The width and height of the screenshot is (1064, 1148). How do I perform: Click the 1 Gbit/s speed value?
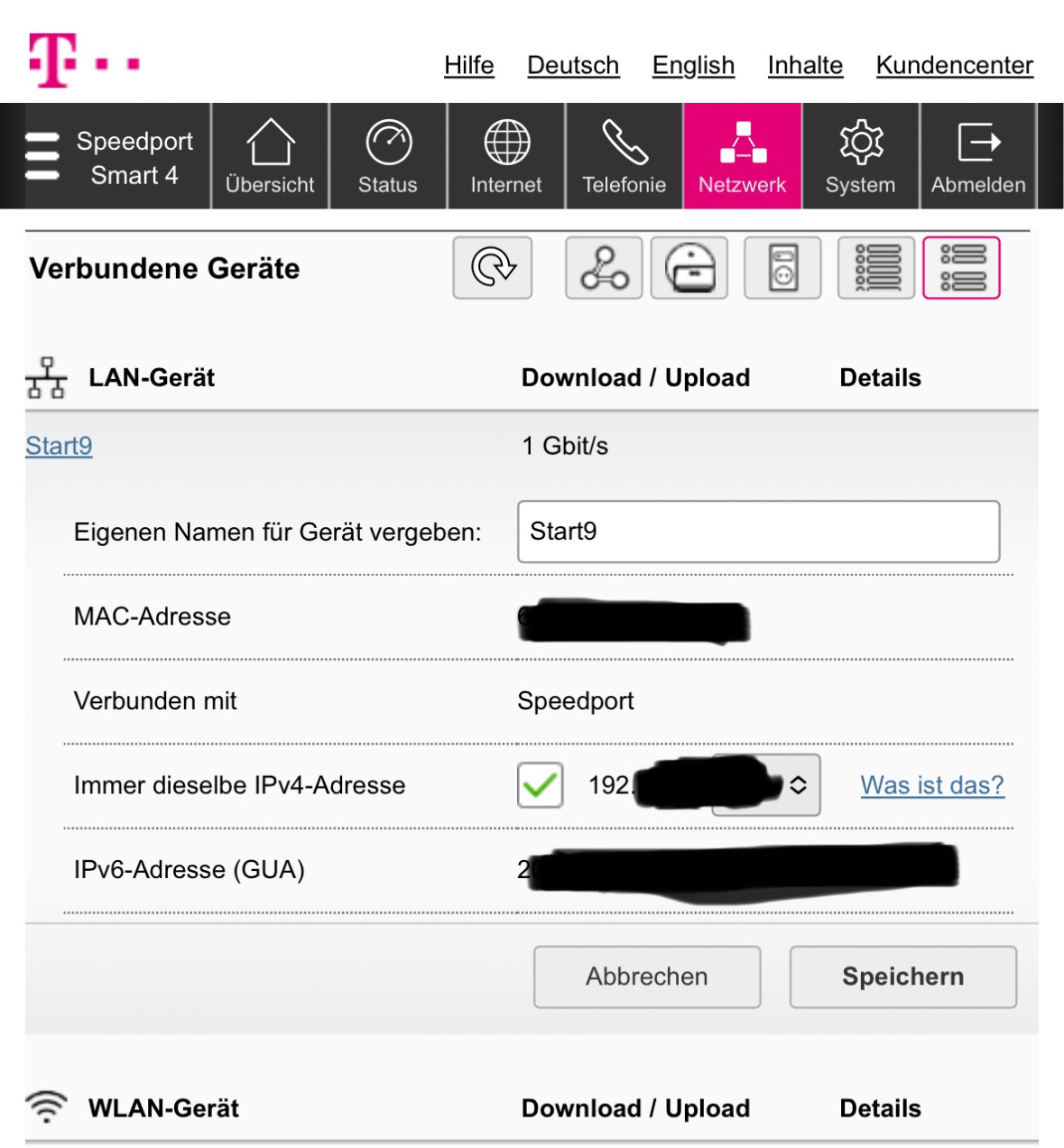pyautogui.click(x=565, y=446)
